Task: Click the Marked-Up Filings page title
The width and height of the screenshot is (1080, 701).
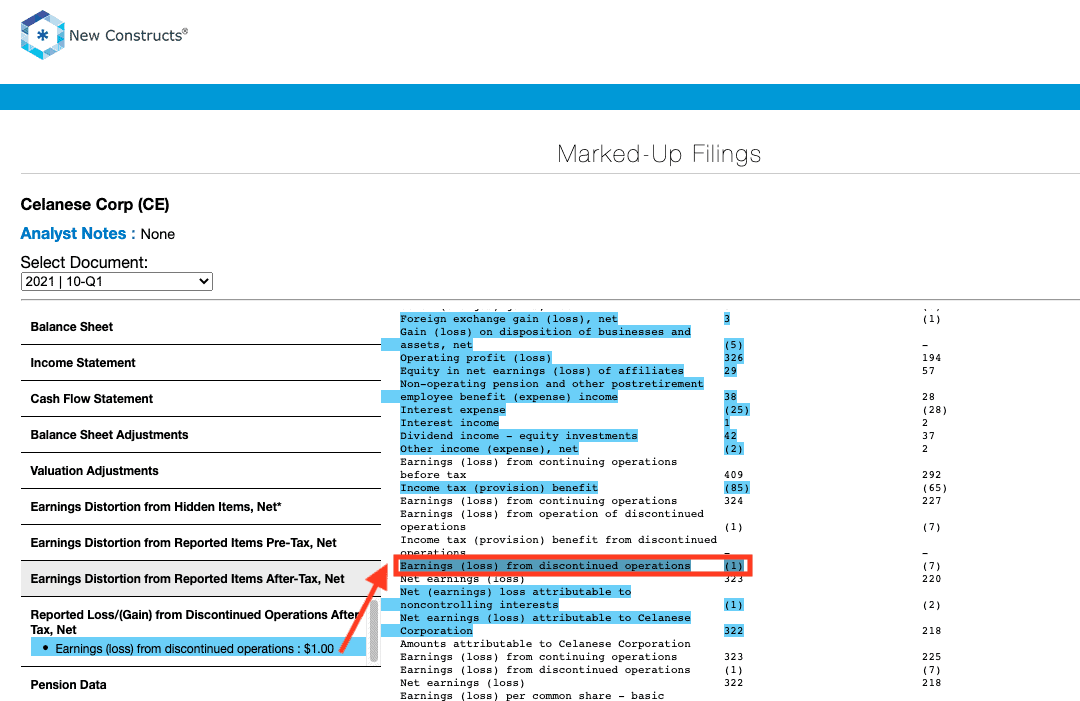Action: click(x=659, y=154)
